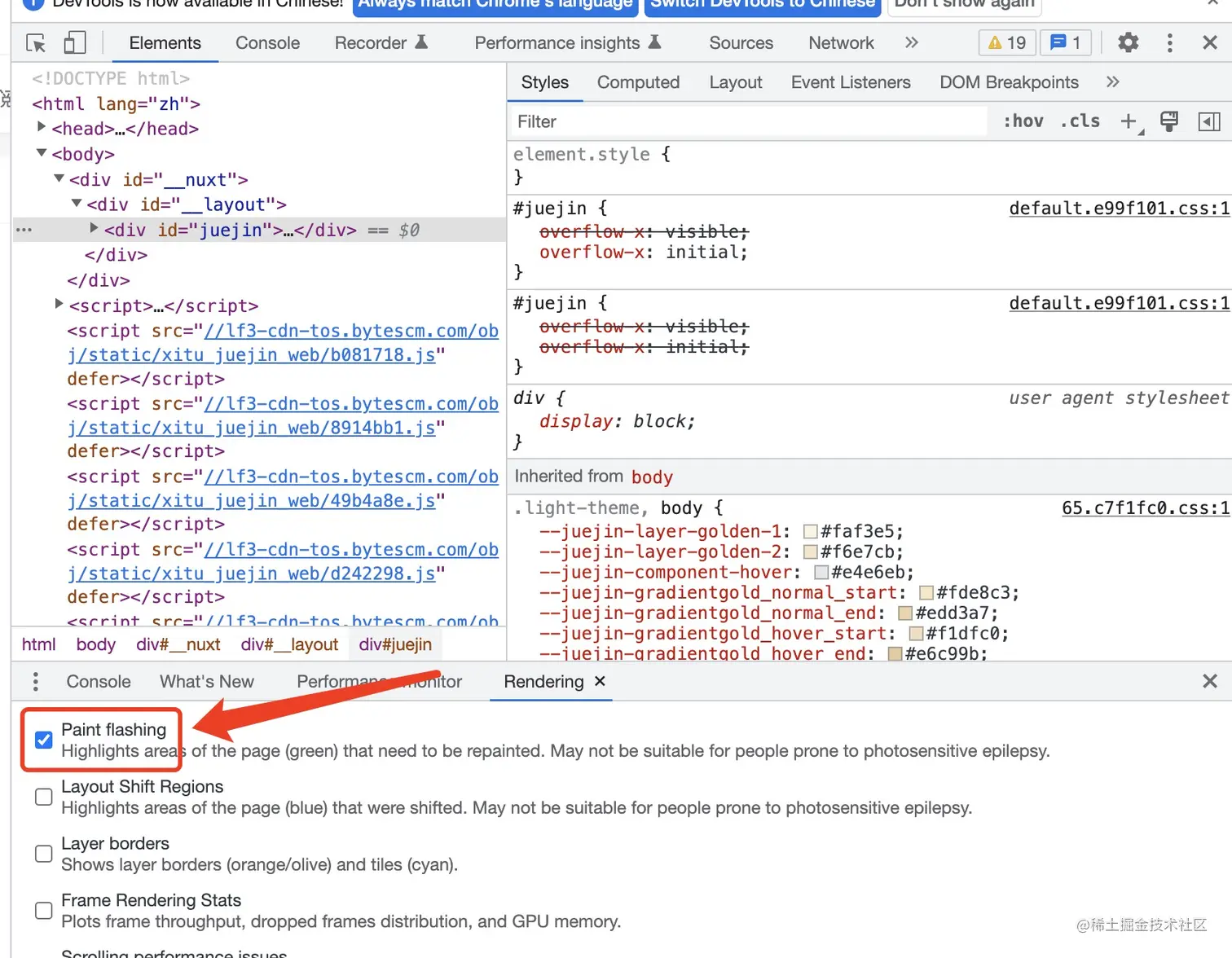Open the first default.e99f101.css:1 source link
1232x958 pixels.
pos(1119,209)
